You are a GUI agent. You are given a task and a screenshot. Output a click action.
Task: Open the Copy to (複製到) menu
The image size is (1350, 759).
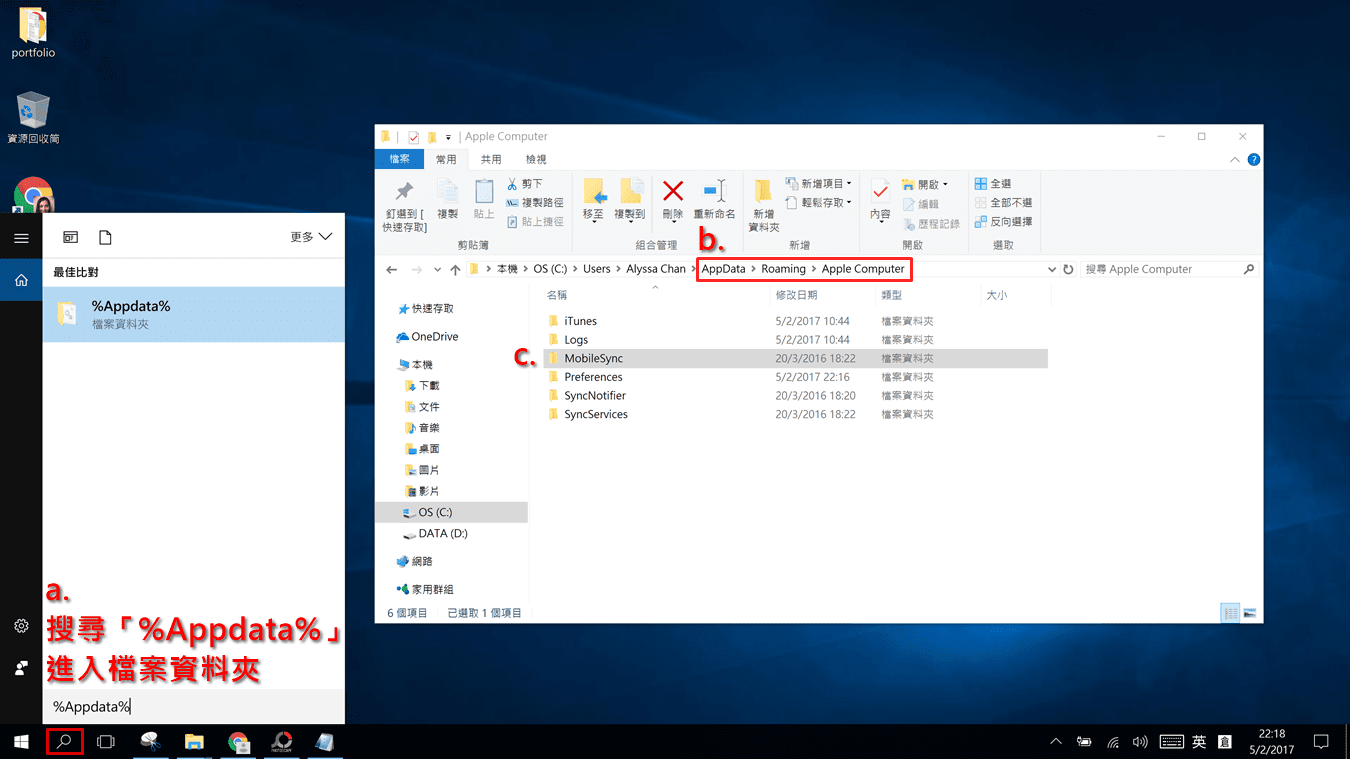630,201
